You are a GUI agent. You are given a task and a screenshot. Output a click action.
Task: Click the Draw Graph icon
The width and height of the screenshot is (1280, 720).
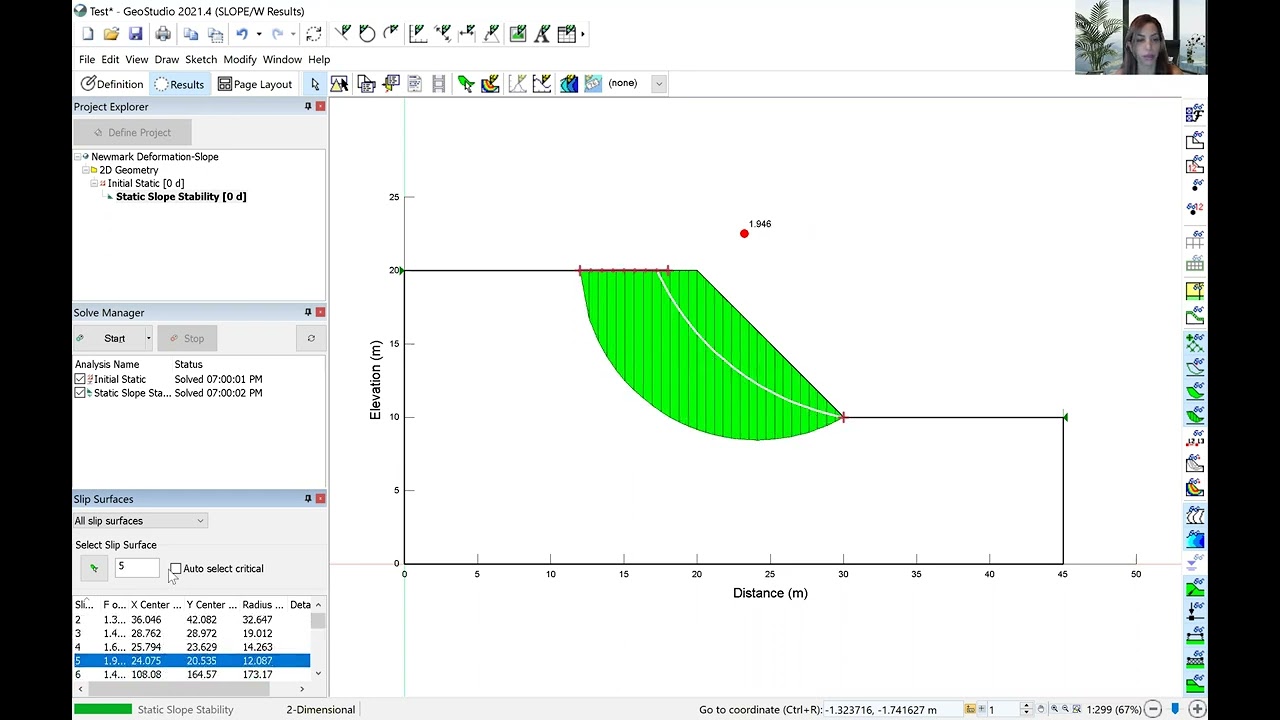click(x=542, y=84)
